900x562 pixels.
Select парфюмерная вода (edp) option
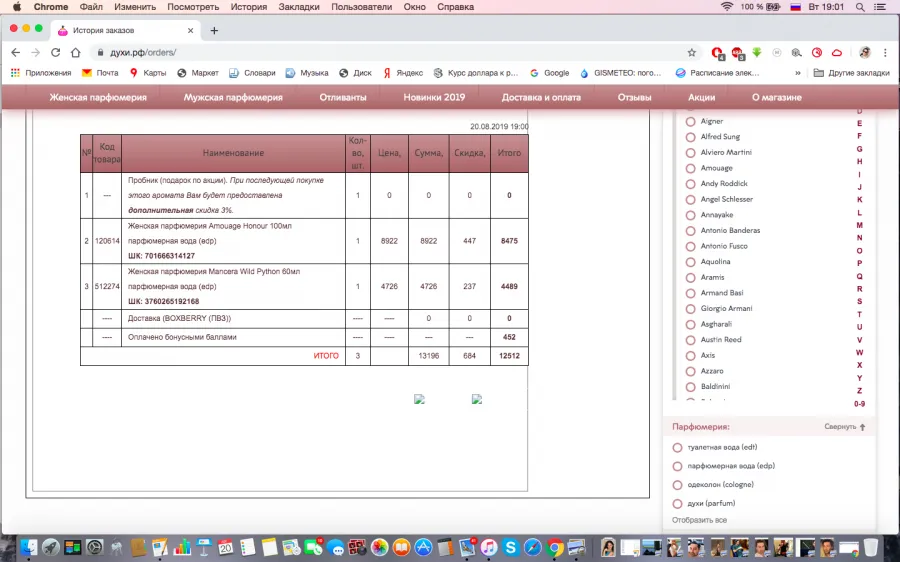click(677, 466)
